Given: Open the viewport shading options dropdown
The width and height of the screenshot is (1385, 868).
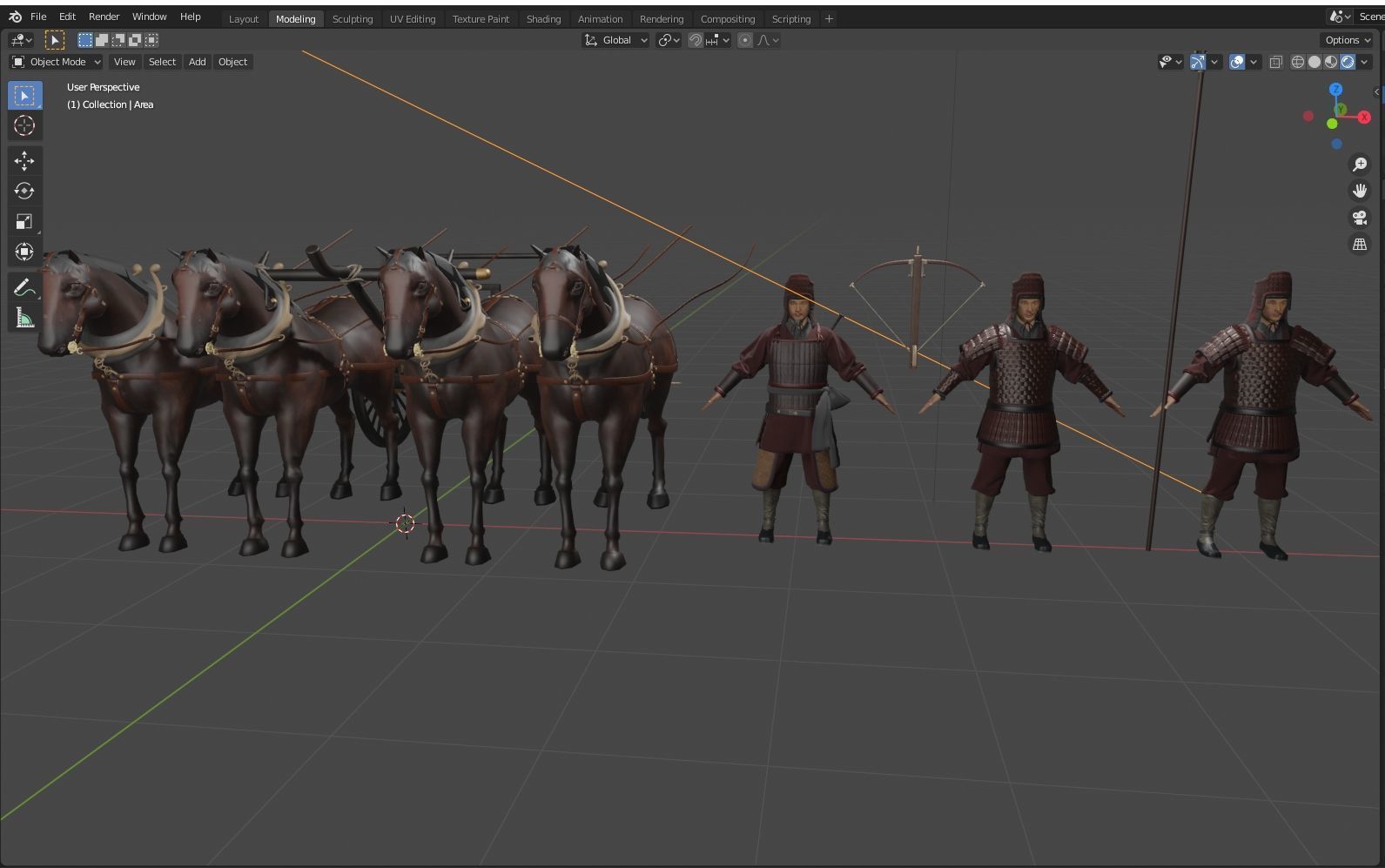Looking at the screenshot, I should point(1365,62).
